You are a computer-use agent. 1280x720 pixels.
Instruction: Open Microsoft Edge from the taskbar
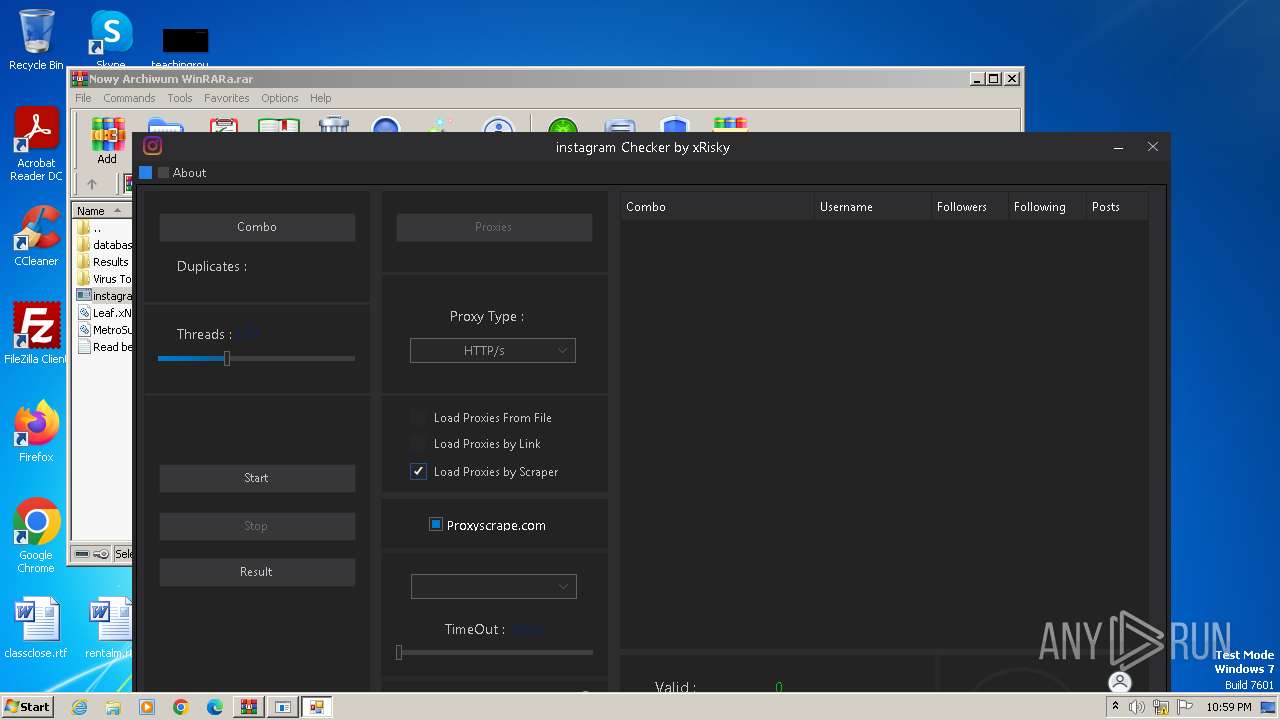coord(215,707)
